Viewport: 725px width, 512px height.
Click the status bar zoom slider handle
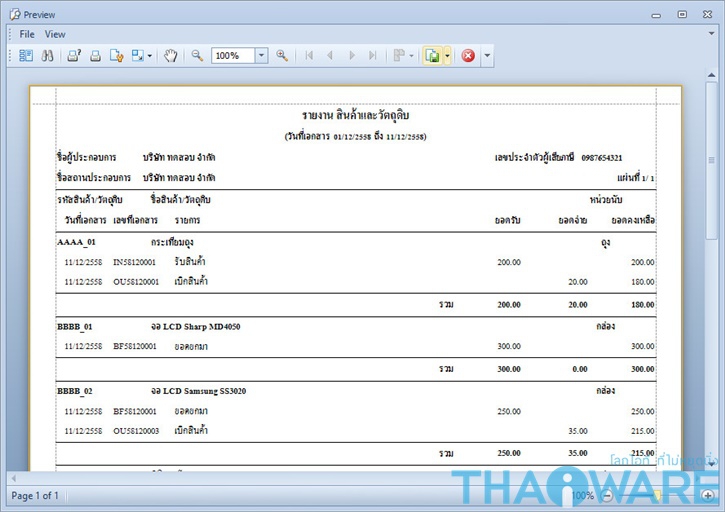point(657,496)
